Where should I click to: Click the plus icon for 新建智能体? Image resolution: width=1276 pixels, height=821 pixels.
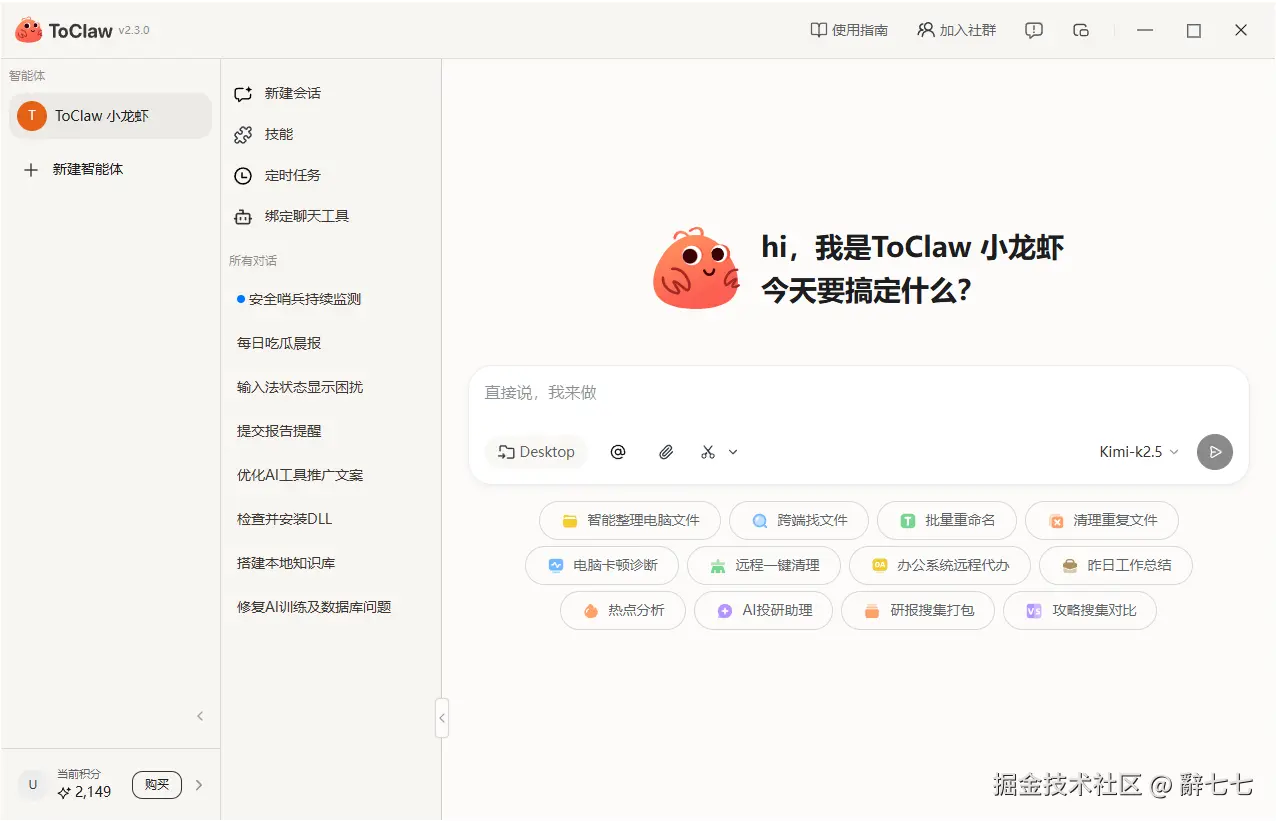tap(31, 170)
